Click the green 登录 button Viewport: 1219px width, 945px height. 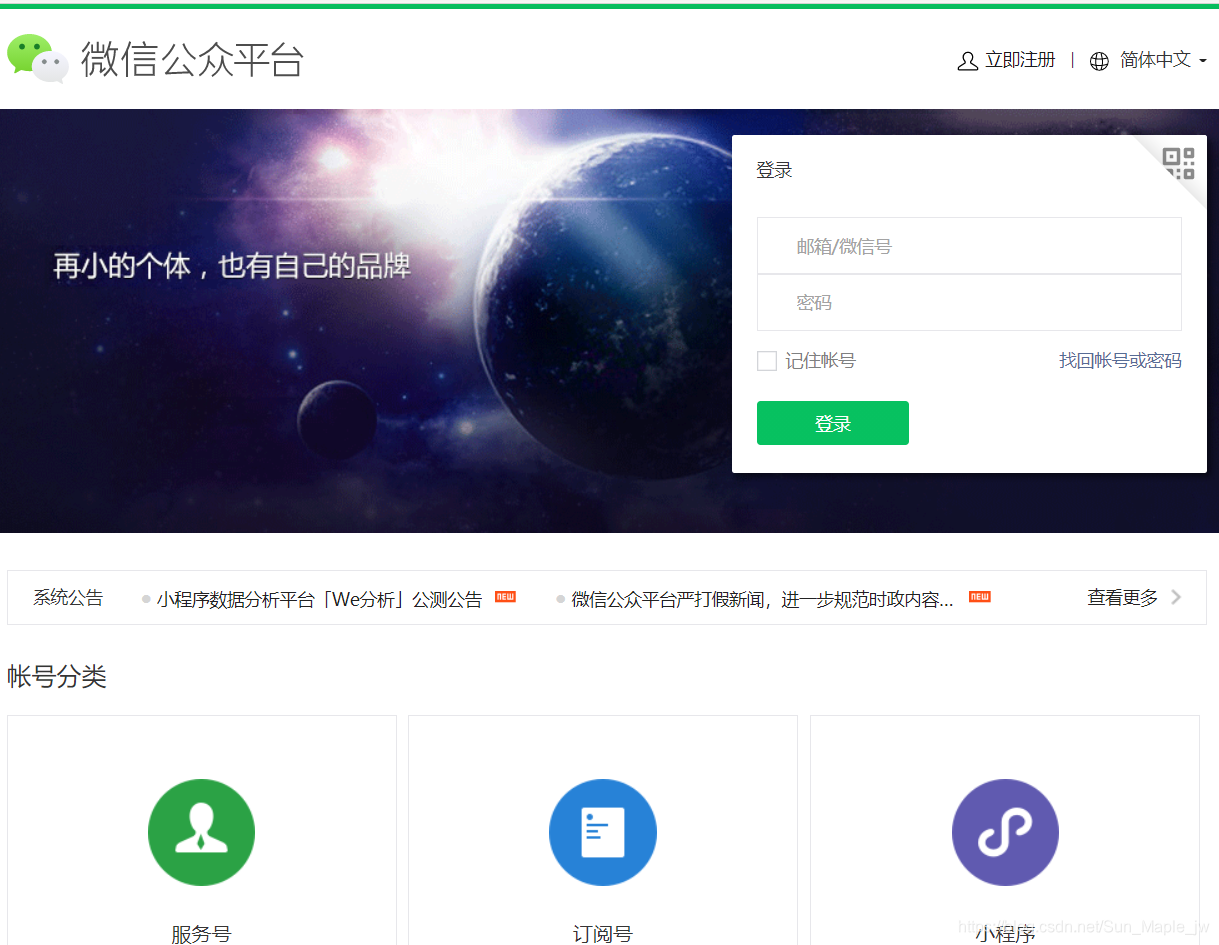pos(833,423)
